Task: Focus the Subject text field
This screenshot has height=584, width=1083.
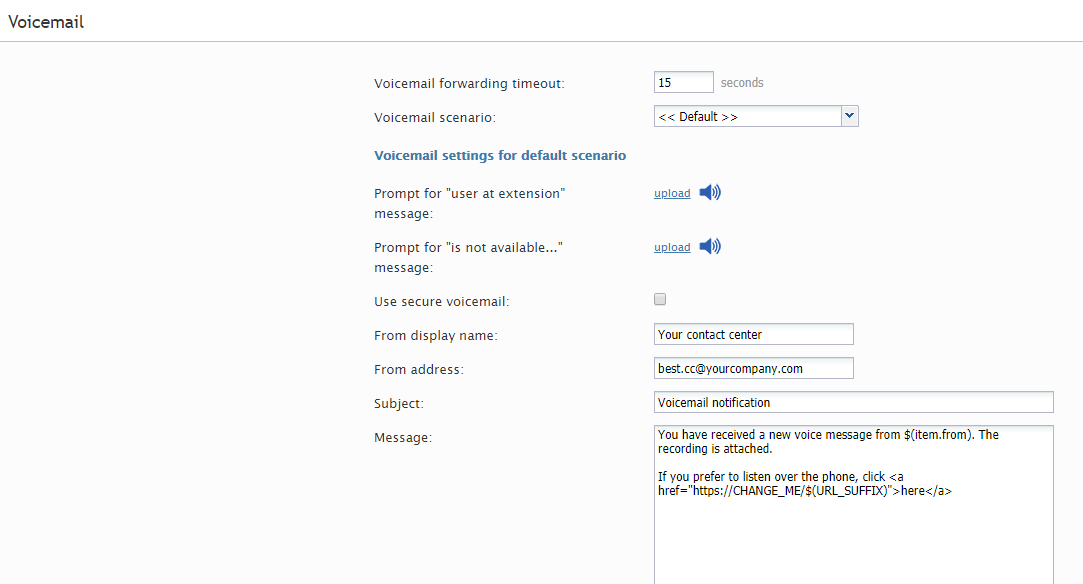Action: pyautogui.click(x=854, y=402)
